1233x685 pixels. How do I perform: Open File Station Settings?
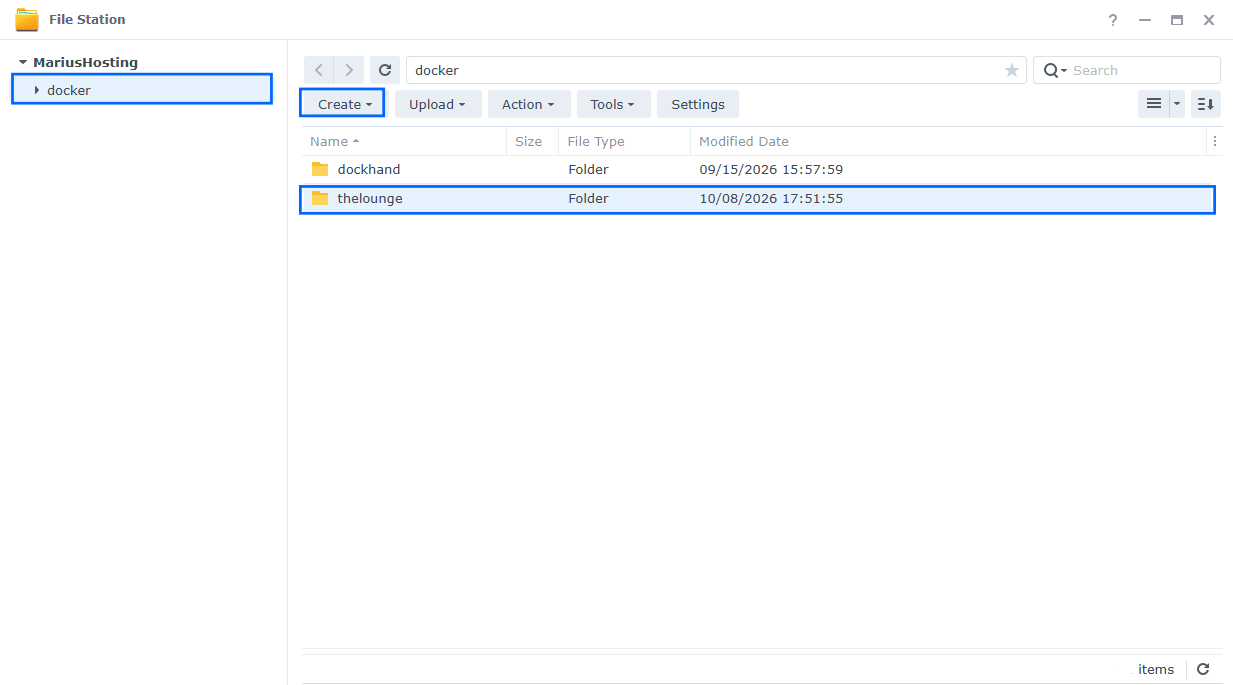point(698,104)
